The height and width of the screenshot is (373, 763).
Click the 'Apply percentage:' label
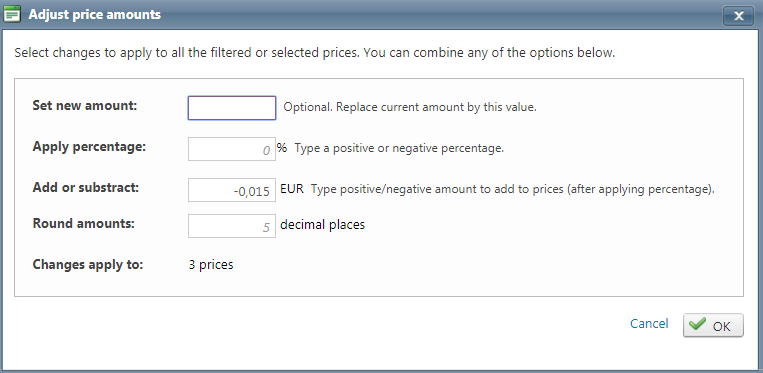pyautogui.click(x=89, y=146)
